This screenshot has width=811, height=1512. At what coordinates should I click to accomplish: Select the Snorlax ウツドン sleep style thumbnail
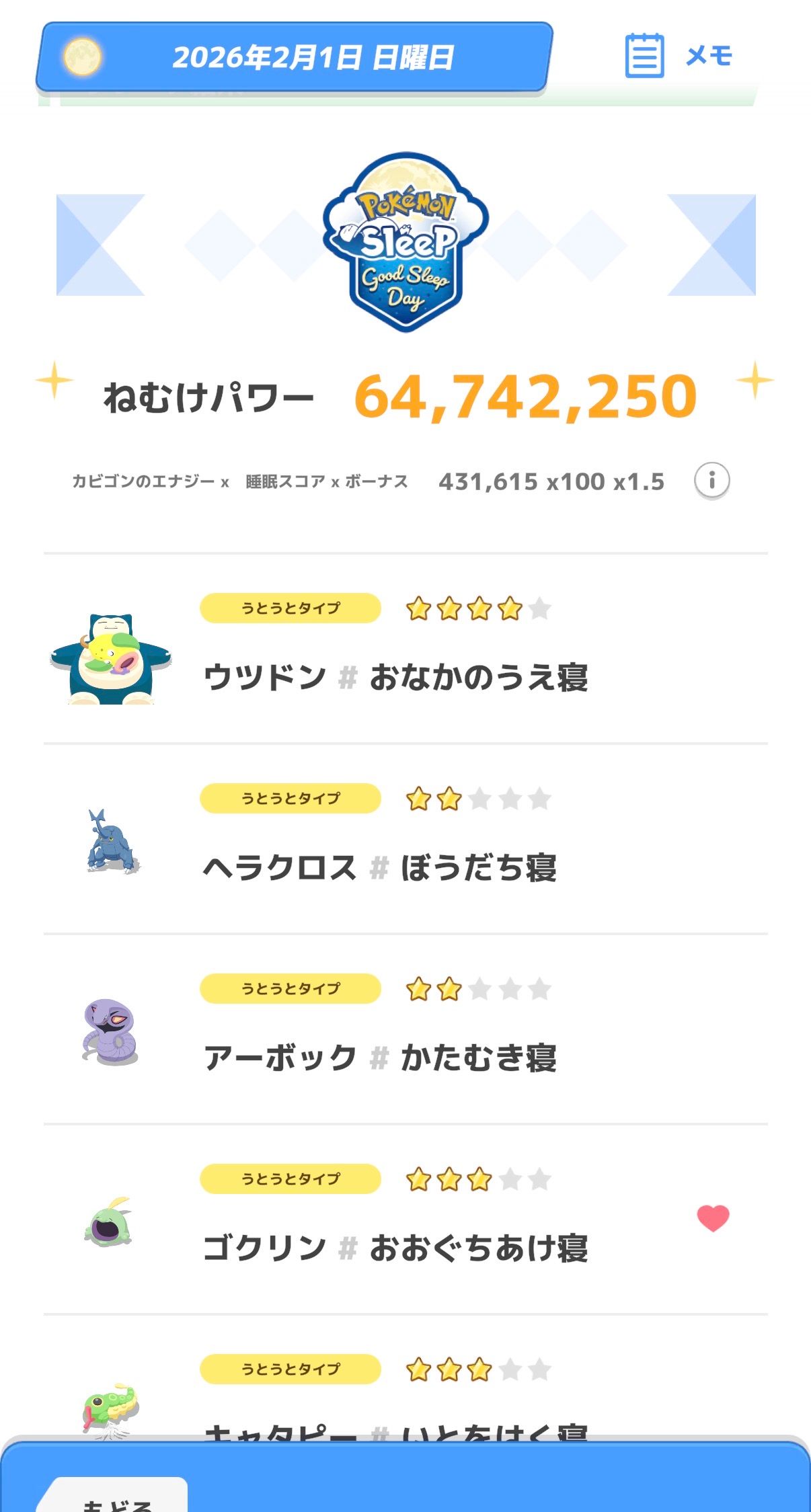point(110,659)
